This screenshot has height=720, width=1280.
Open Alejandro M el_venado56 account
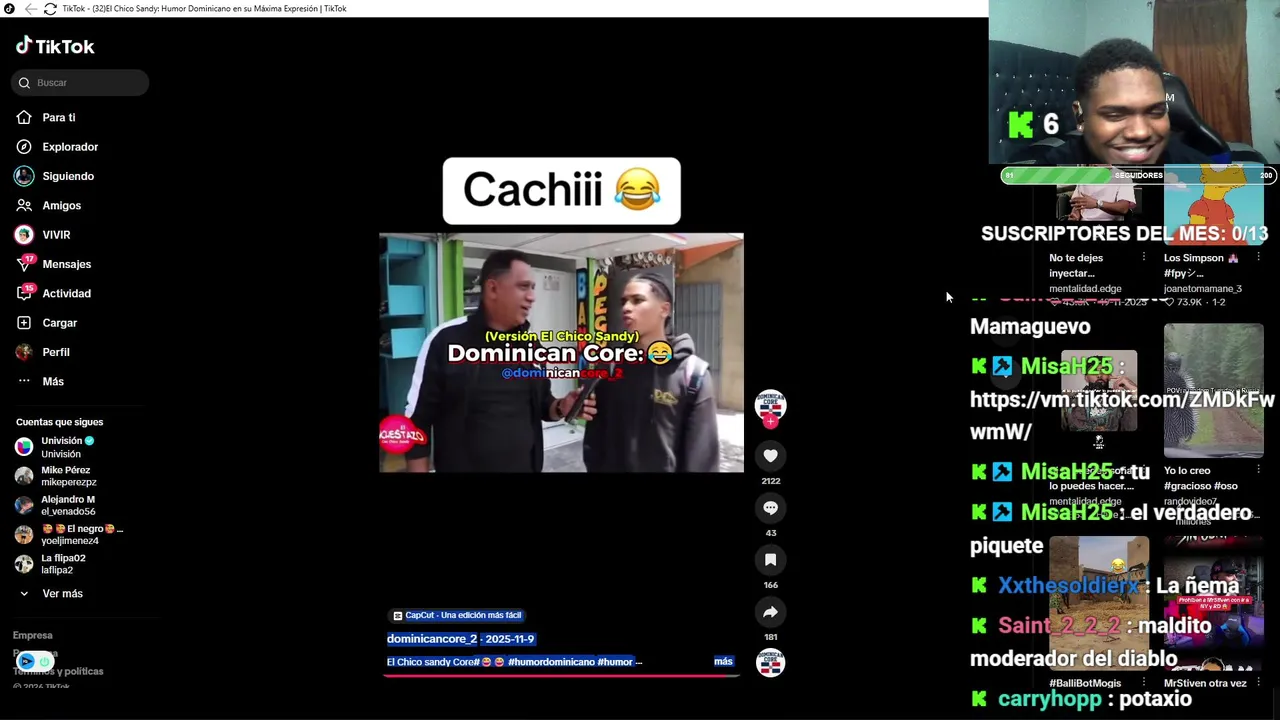[70, 505]
